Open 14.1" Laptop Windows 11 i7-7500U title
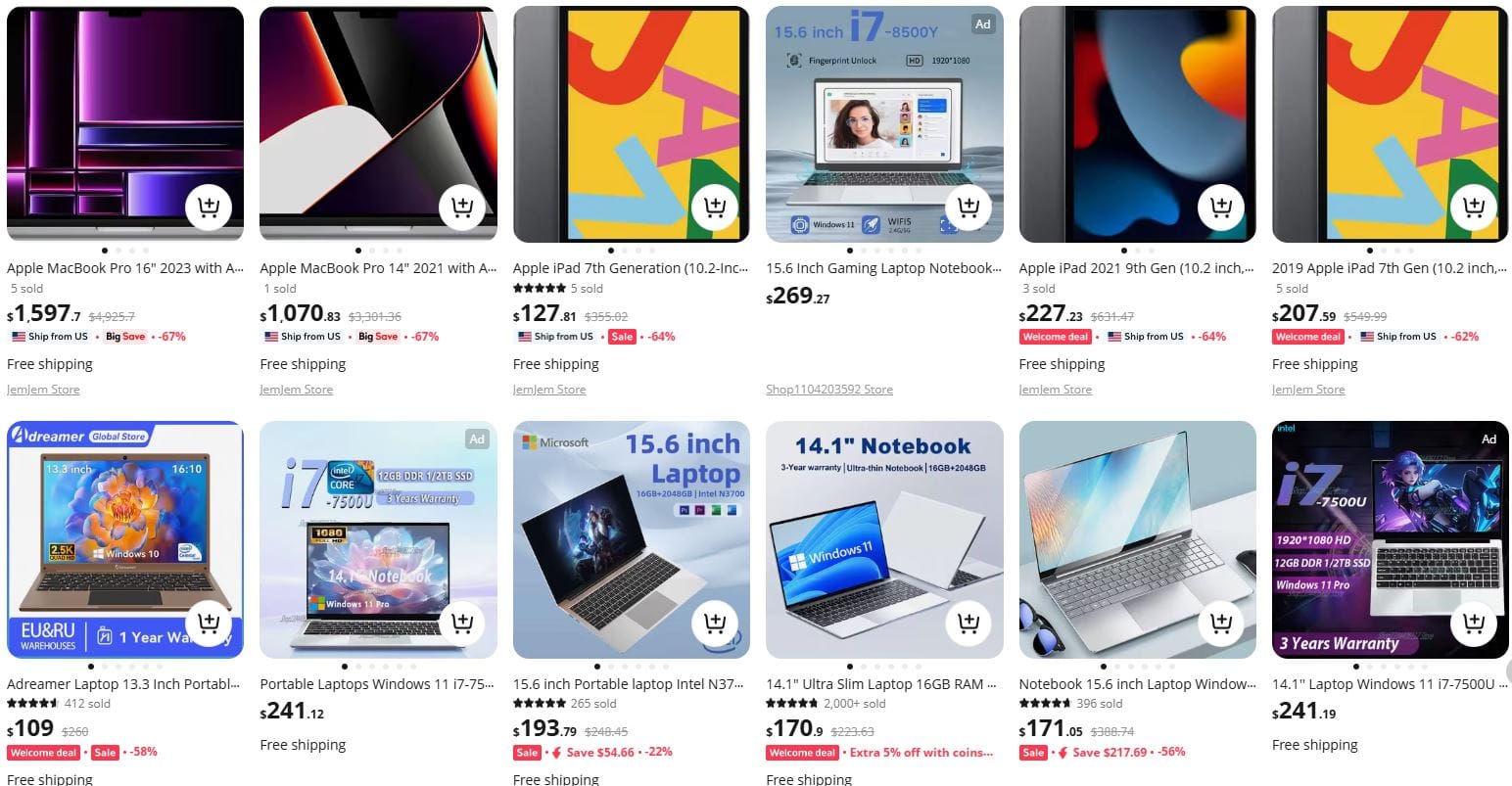Image resolution: width=1512 pixels, height=786 pixels. coord(1391,684)
